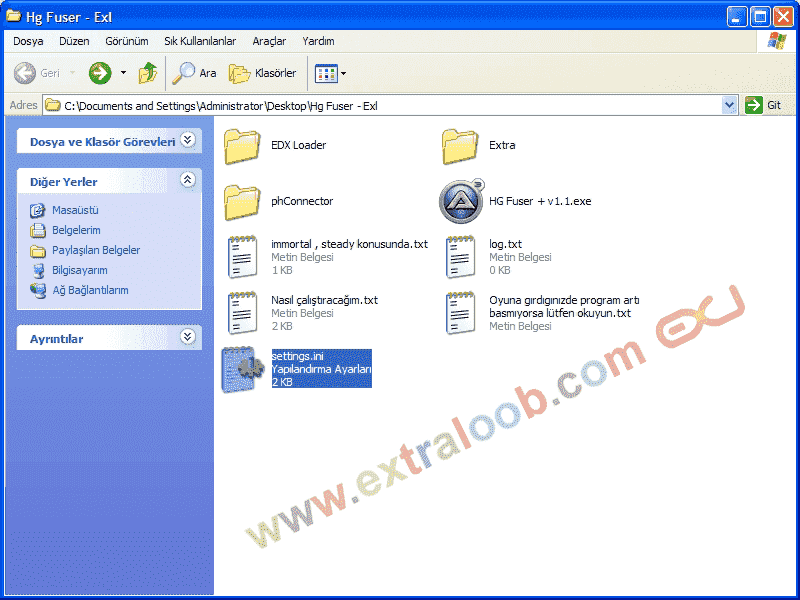The height and width of the screenshot is (600, 800).
Task: Click the settings.ini file name
Action: click(x=297, y=356)
